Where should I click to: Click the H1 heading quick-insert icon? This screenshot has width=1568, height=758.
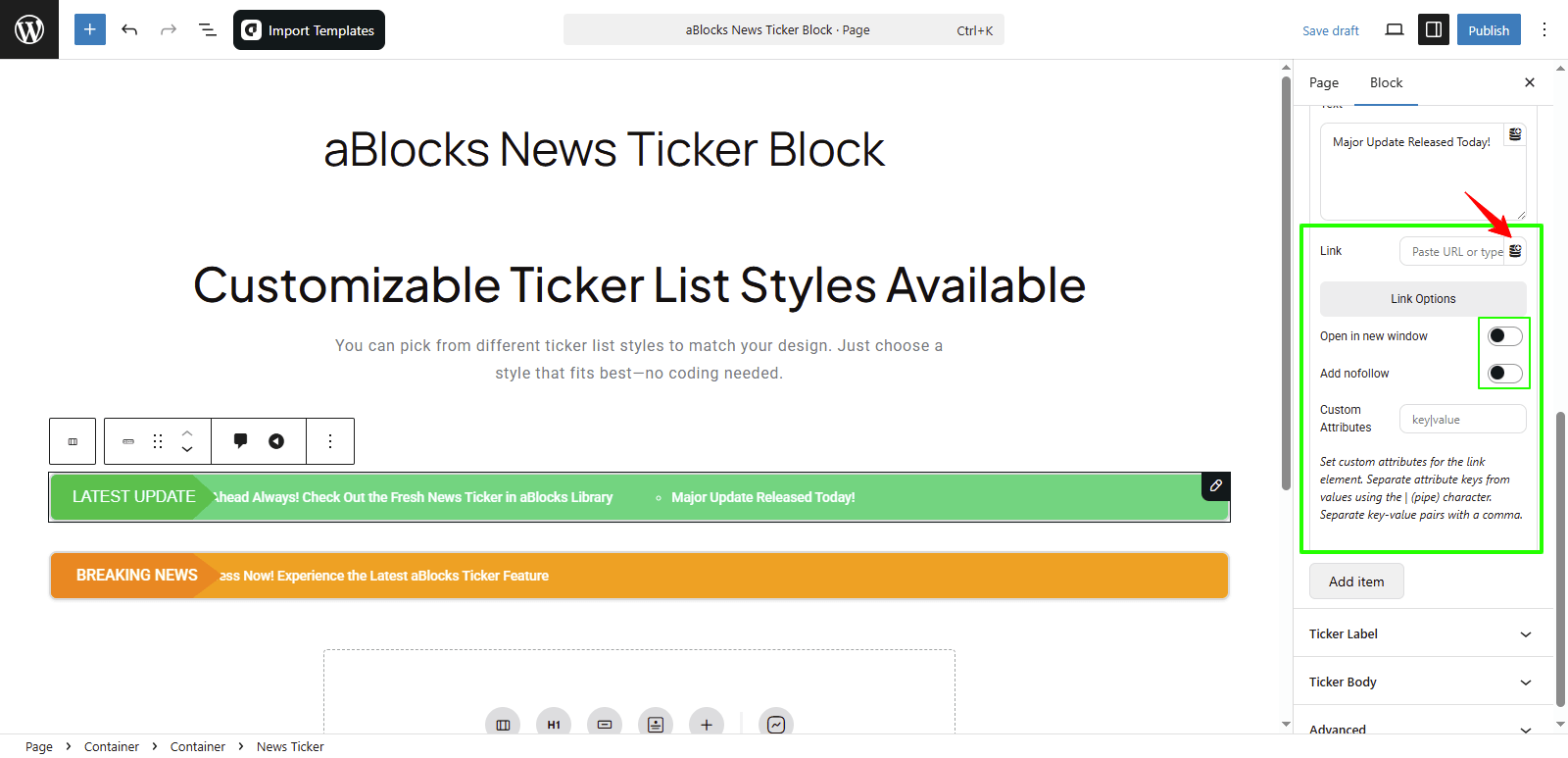click(554, 725)
